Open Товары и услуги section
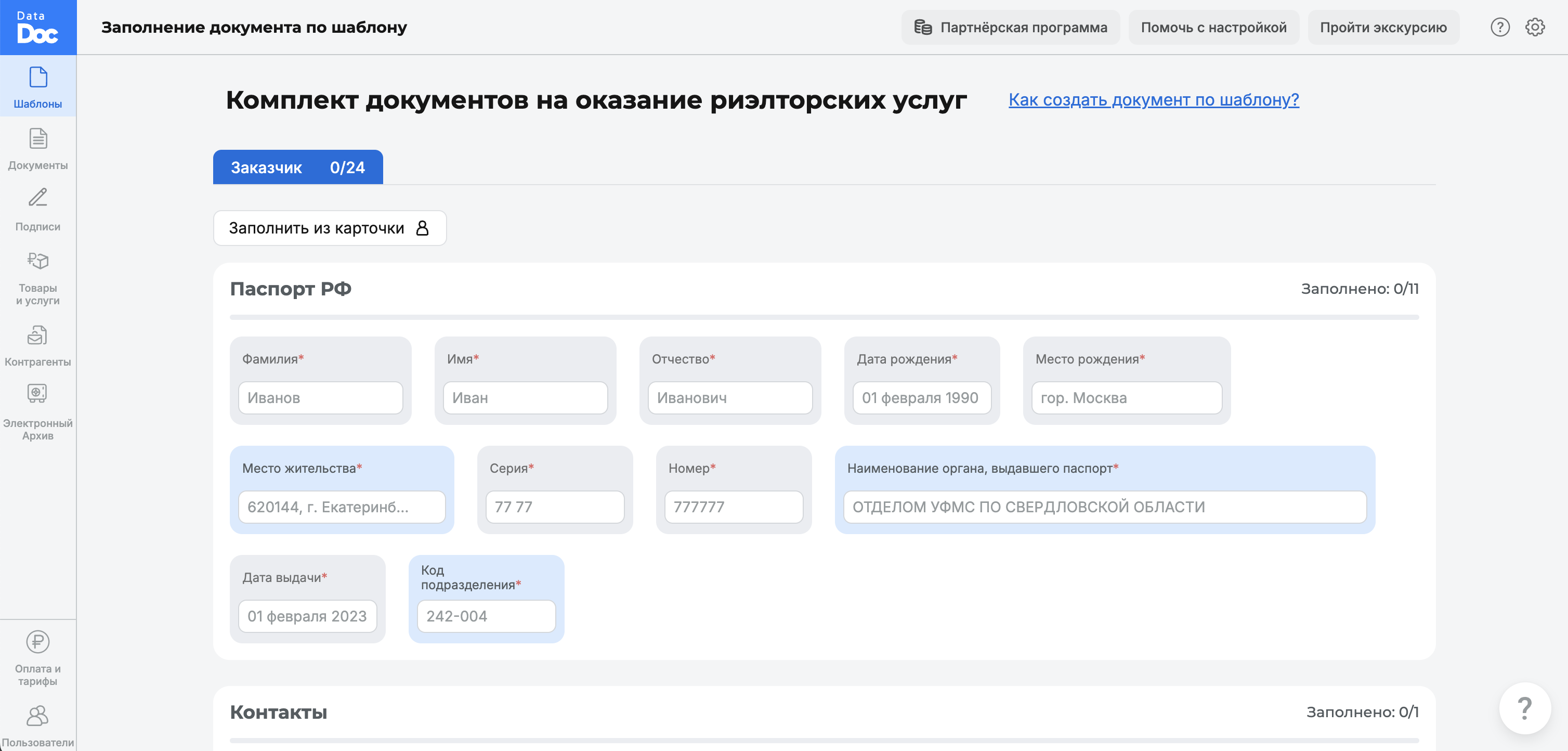Screen dimensions: 1568x751 tap(38, 277)
